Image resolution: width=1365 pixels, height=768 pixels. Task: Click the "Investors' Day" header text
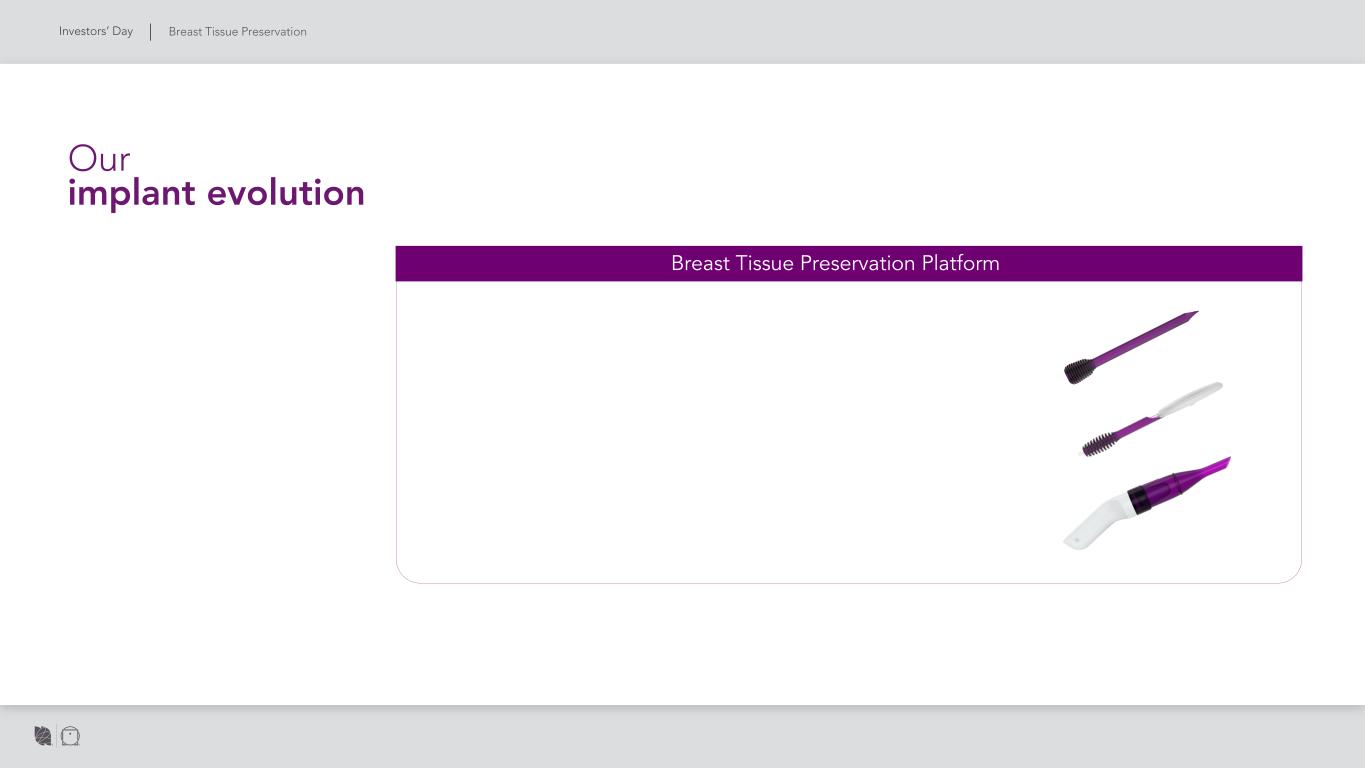96,32
